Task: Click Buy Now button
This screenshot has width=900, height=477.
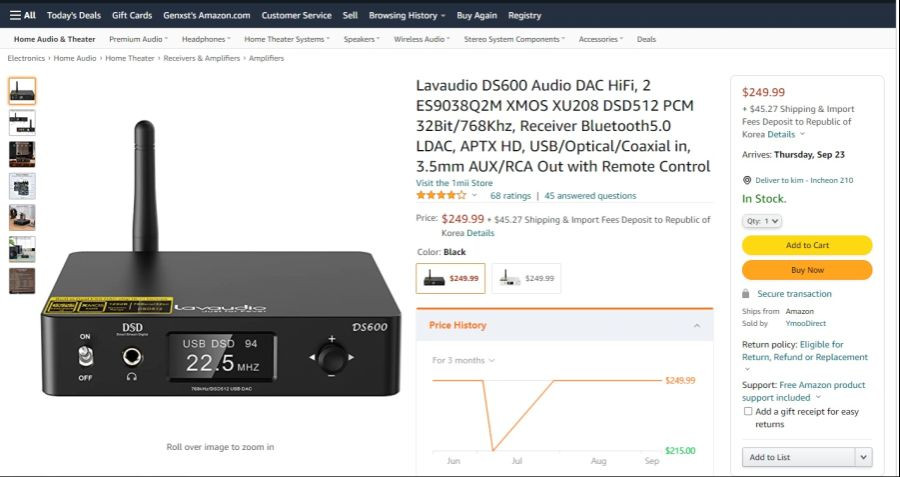Action: click(x=807, y=270)
